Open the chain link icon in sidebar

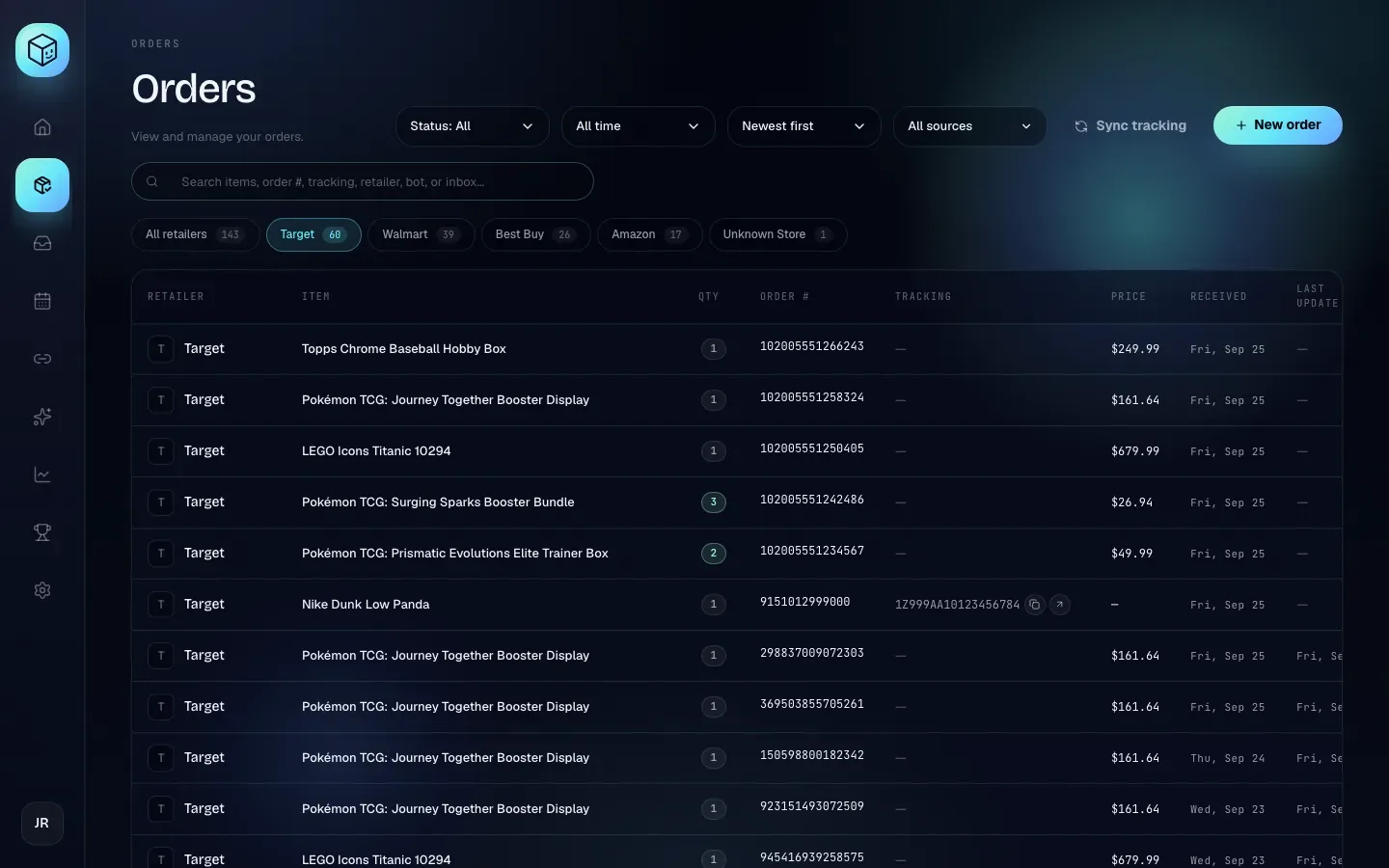[42, 359]
